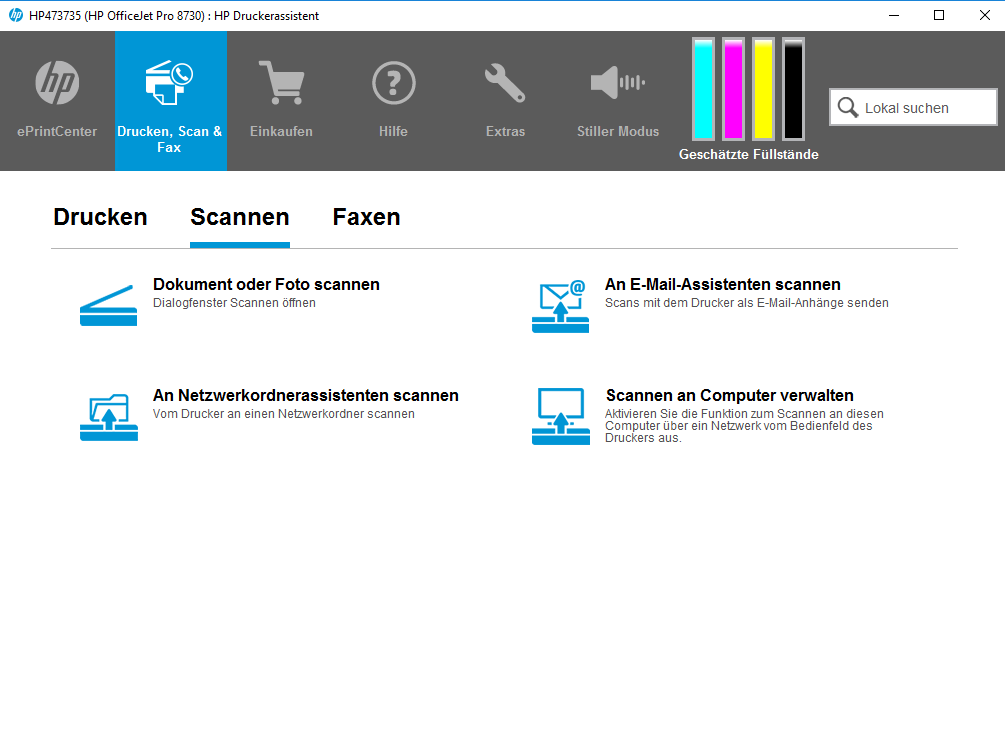Screen dimensions: 1005x739
Task: Click the scan to e-mail envelope icon
Action: click(560, 306)
